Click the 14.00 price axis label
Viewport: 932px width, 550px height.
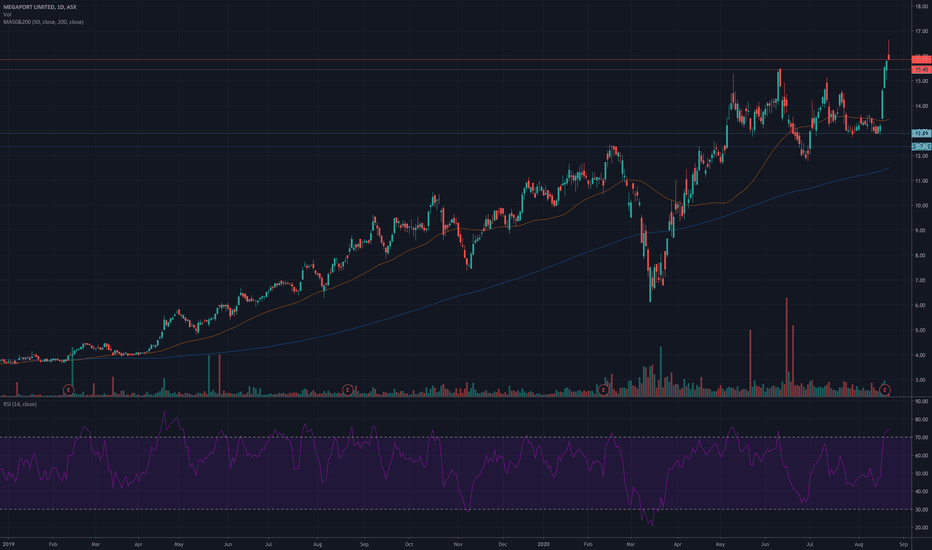(x=922, y=106)
